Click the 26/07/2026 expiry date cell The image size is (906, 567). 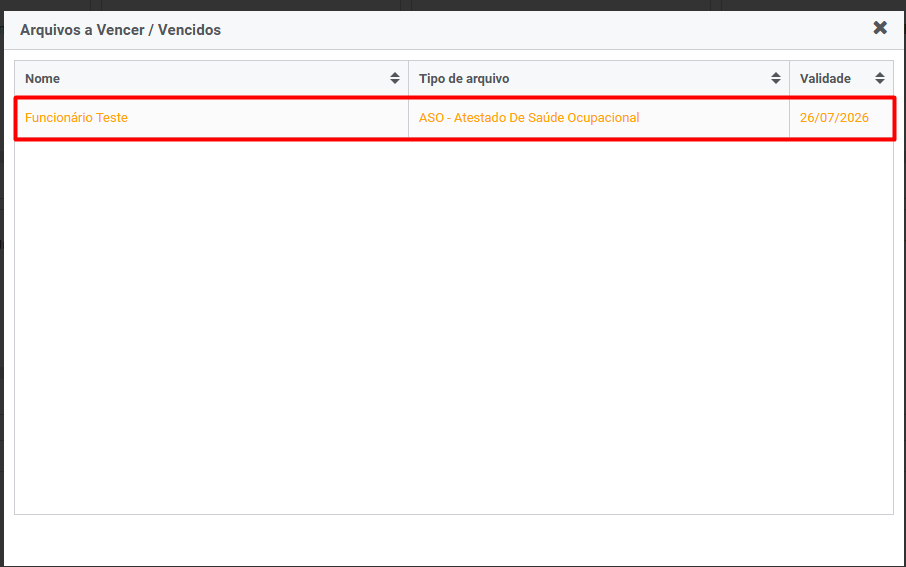tap(834, 118)
